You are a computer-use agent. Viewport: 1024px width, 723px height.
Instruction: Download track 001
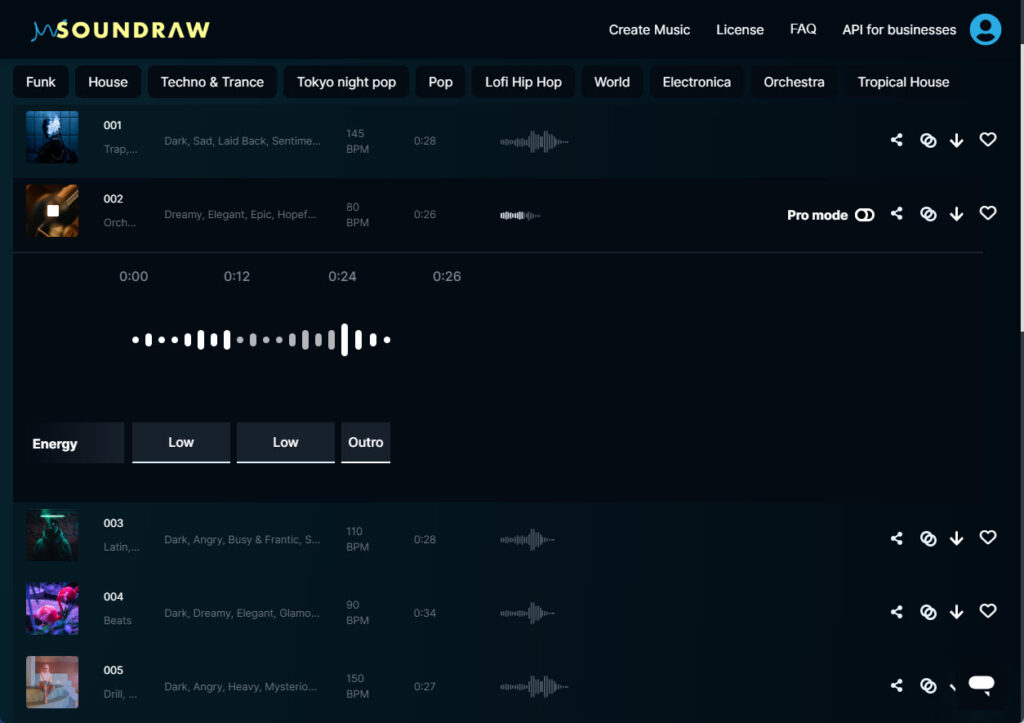(x=957, y=140)
